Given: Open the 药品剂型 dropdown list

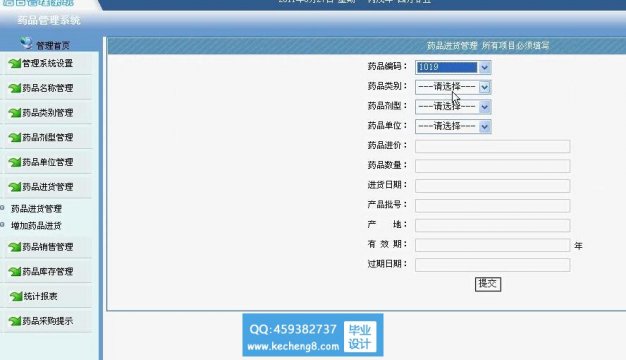Looking at the screenshot, I should click(x=453, y=107).
